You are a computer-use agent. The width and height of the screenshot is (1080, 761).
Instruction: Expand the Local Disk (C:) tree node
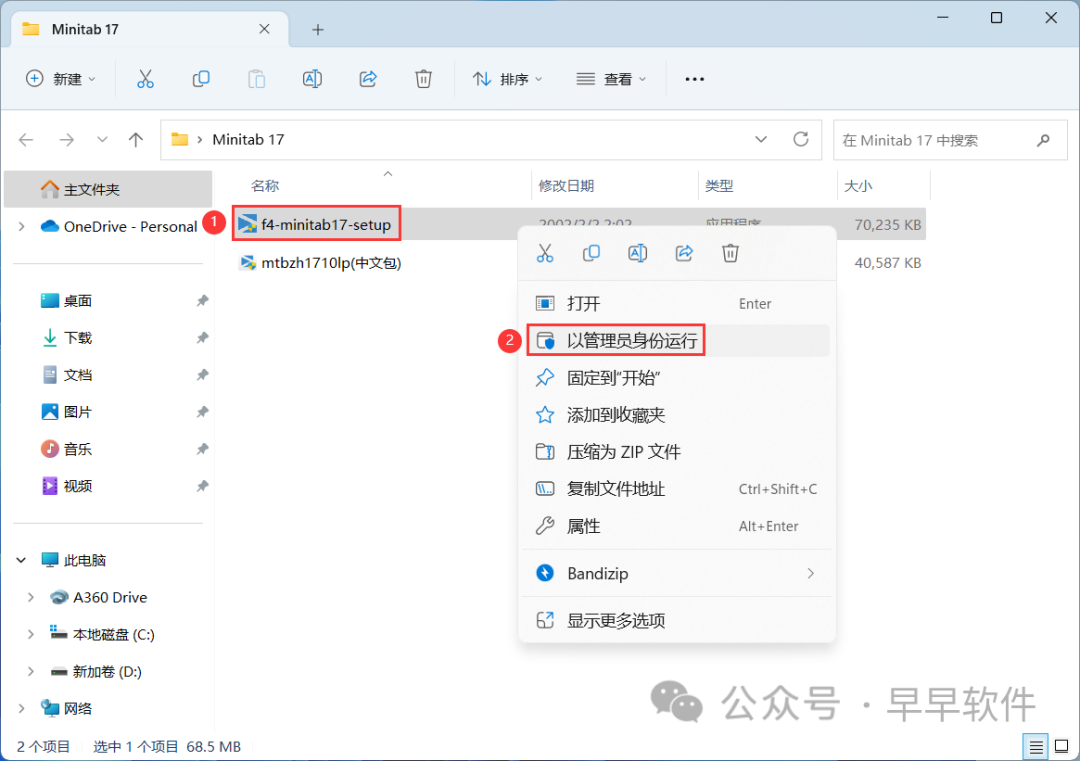click(31, 635)
